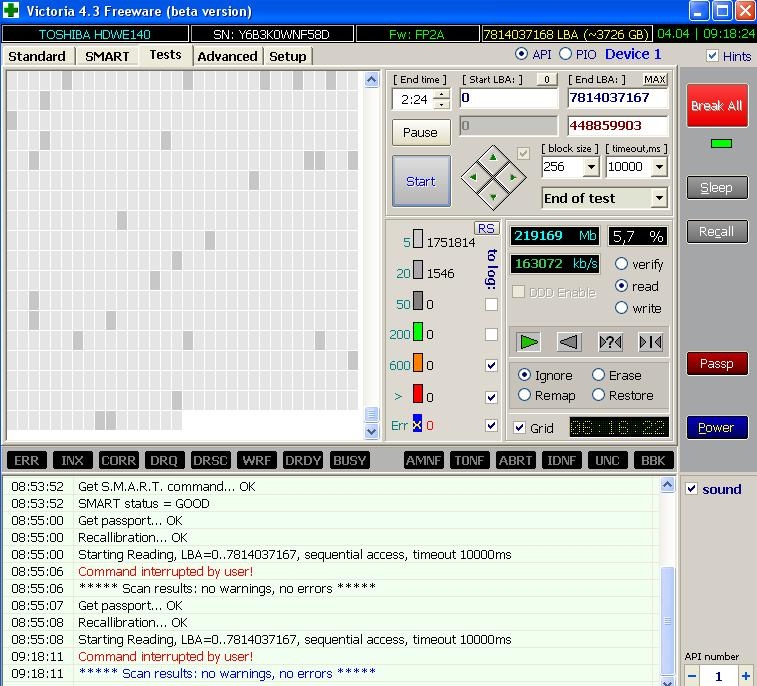The width and height of the screenshot is (757, 686).
Task: Click the DRSC status indicator
Action: point(210,461)
